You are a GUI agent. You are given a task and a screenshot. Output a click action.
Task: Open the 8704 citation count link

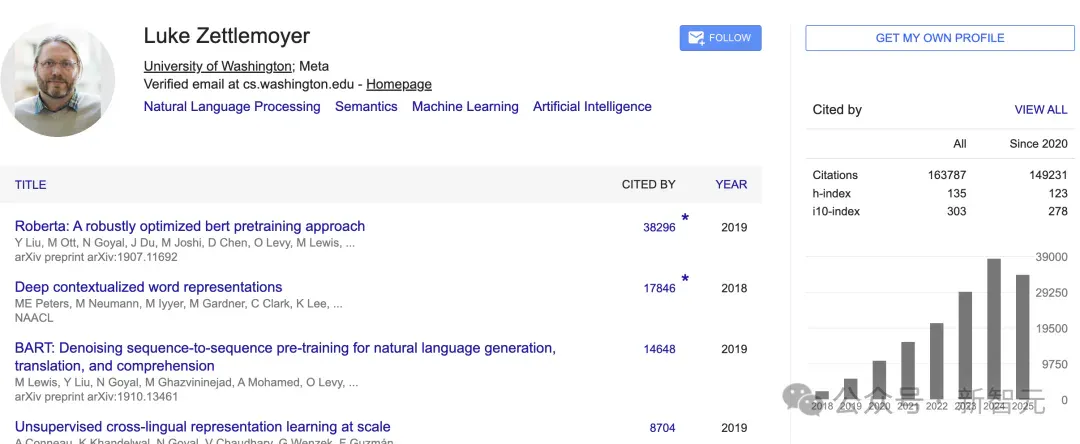click(x=663, y=428)
